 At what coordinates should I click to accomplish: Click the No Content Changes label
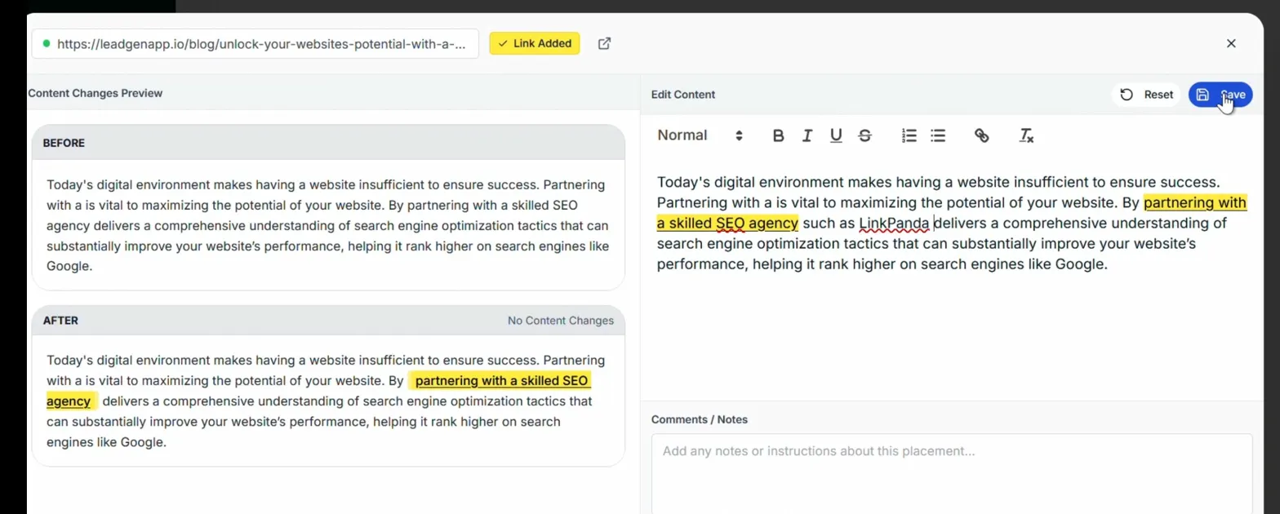point(560,321)
